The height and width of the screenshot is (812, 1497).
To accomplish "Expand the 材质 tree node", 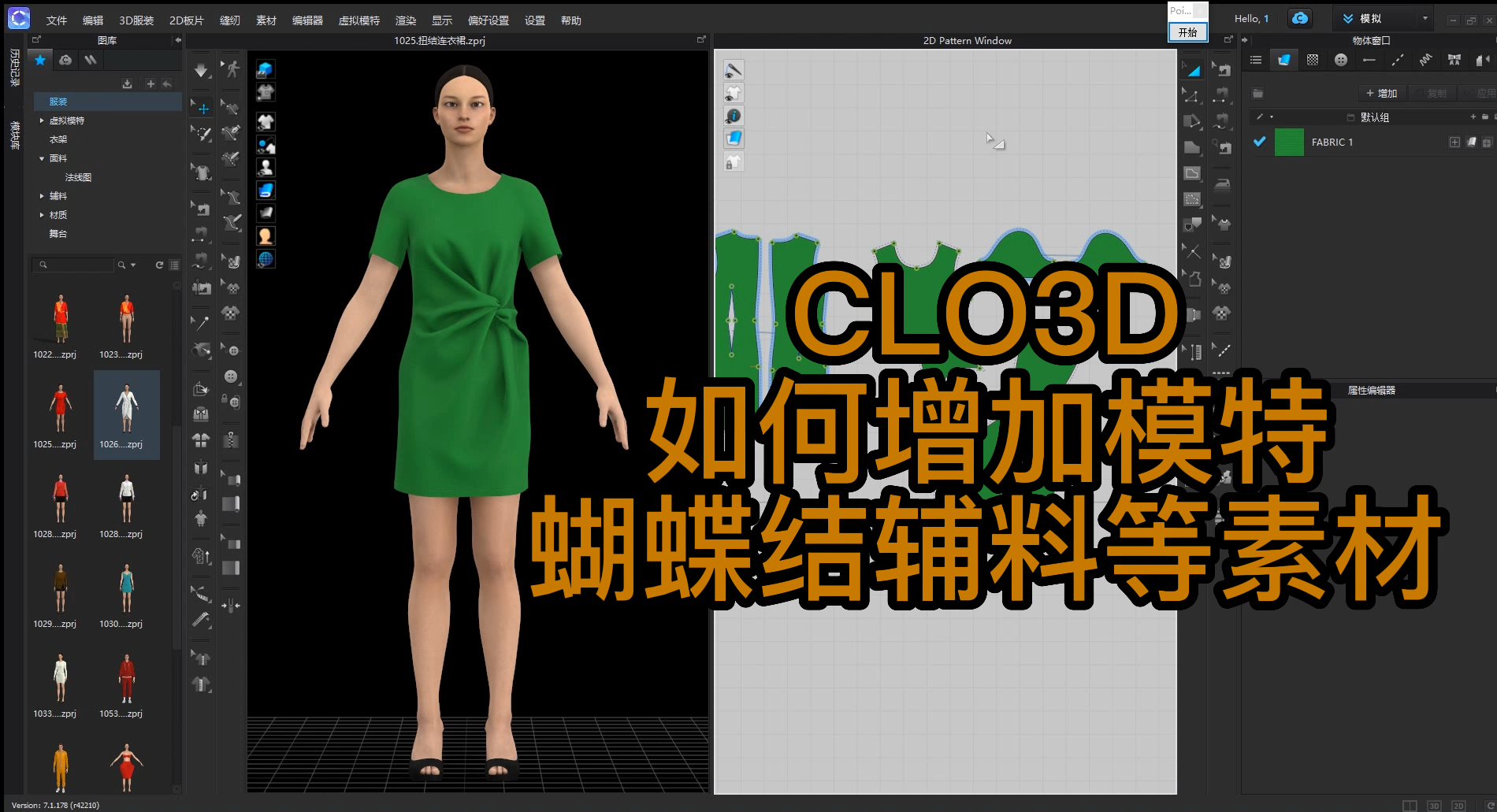I will 42,215.
